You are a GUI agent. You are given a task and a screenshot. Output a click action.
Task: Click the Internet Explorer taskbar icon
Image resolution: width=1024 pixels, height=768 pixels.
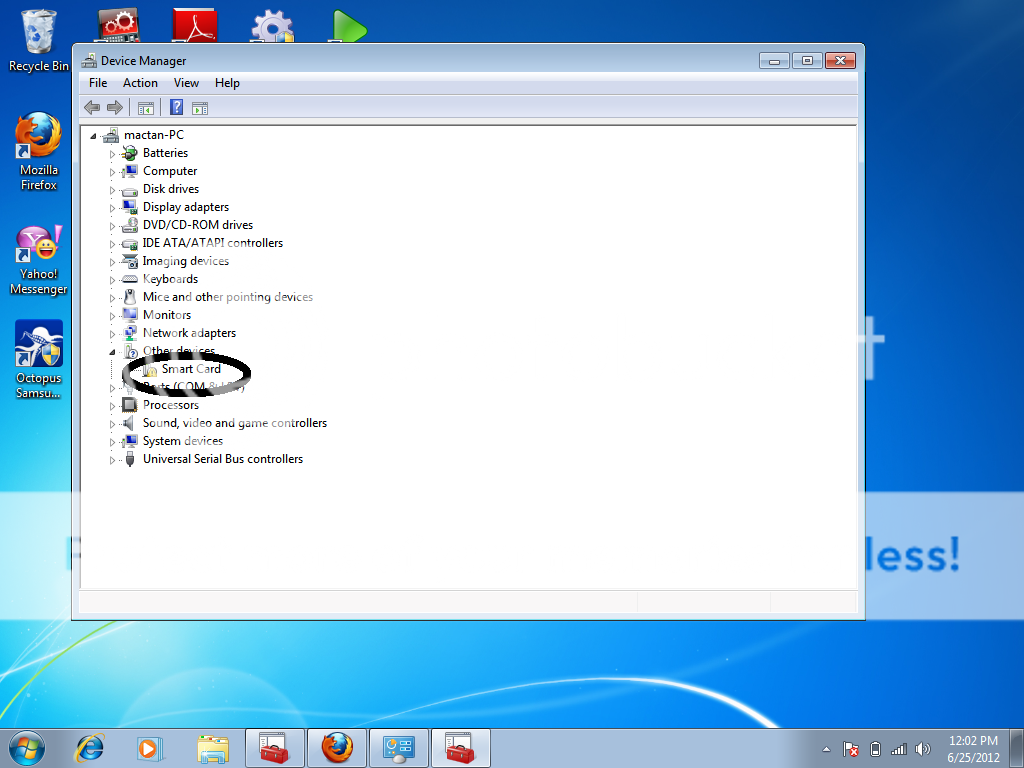click(90, 747)
